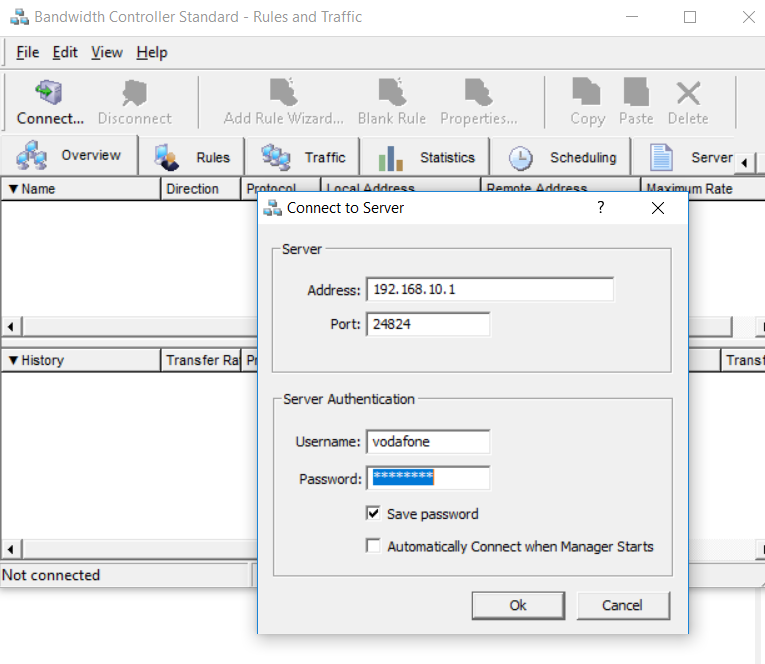Select the Scheduling tab

pyautogui.click(x=562, y=157)
